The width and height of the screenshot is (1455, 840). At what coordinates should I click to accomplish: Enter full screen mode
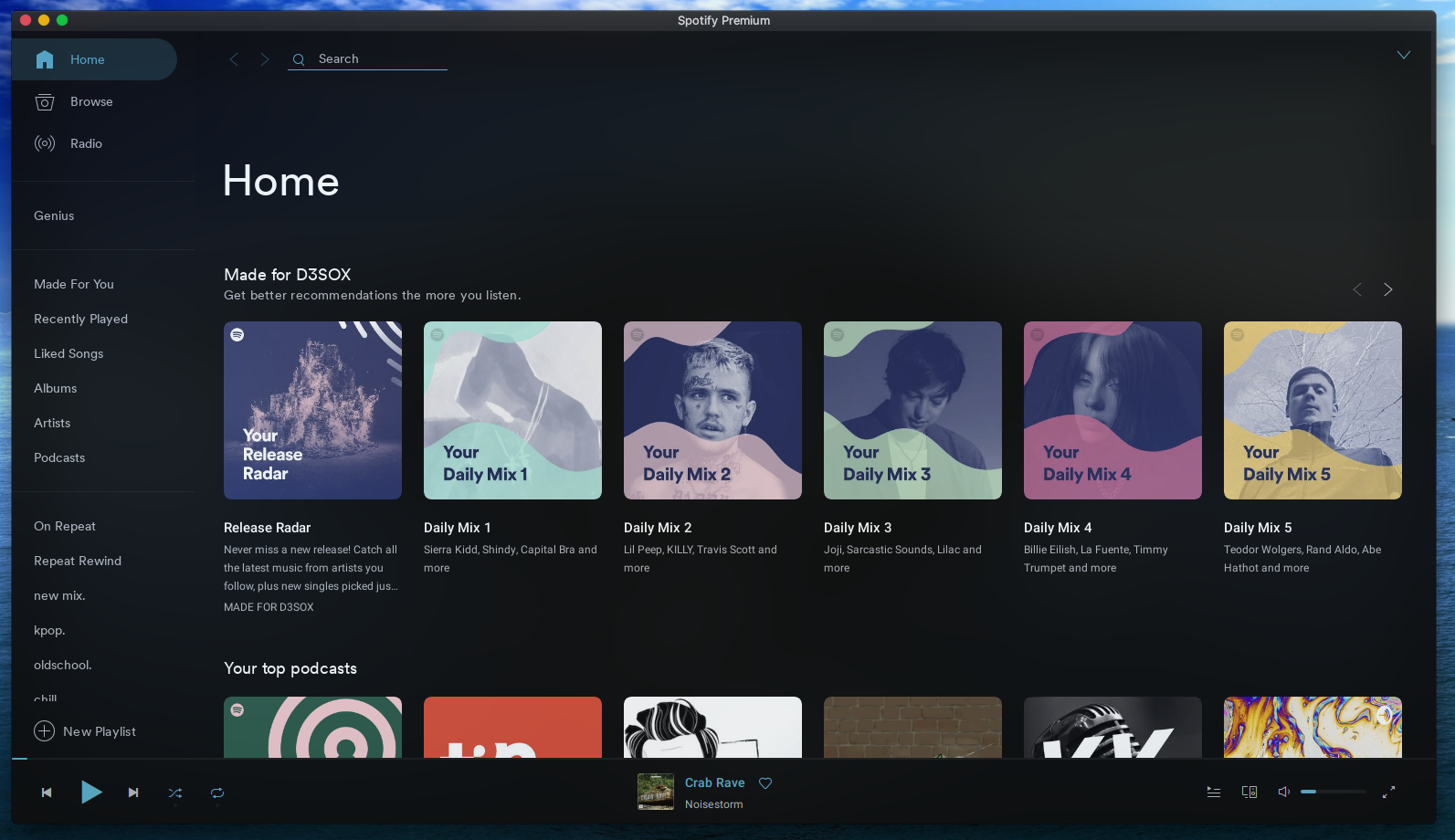(x=1388, y=792)
